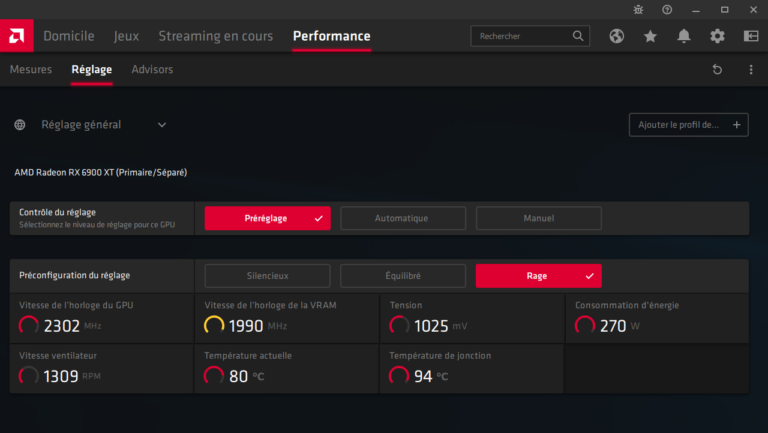Click the AMD logo icon
The height and width of the screenshot is (433, 768).
pos(17,36)
